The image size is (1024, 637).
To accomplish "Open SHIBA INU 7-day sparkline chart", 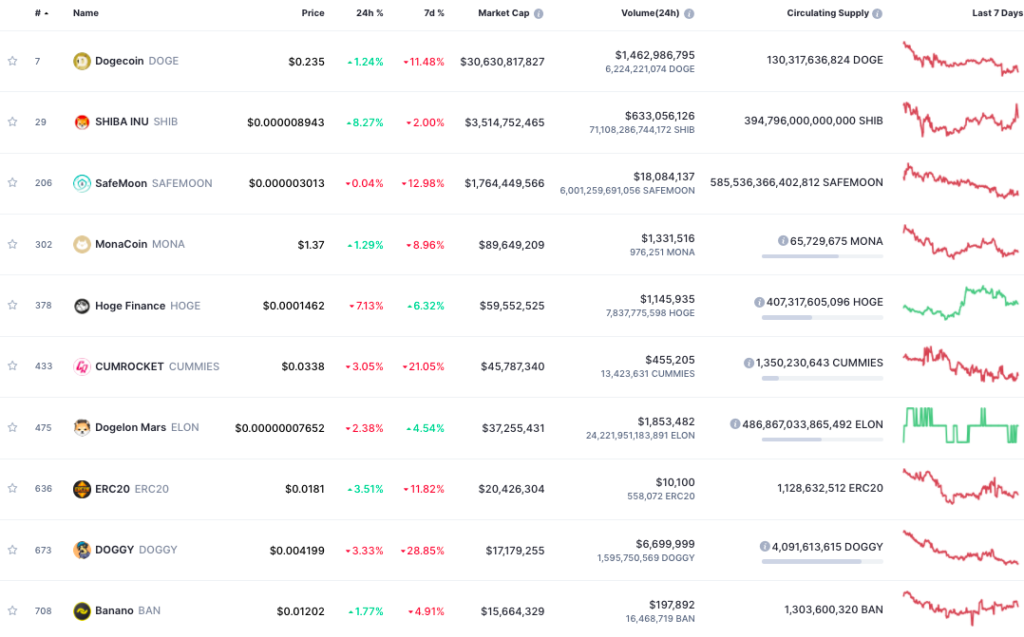I will 960,121.
